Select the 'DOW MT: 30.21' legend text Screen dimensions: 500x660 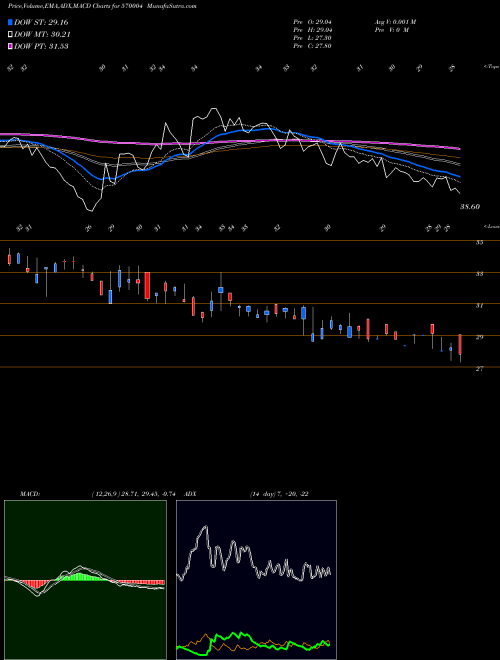(x=42, y=34)
